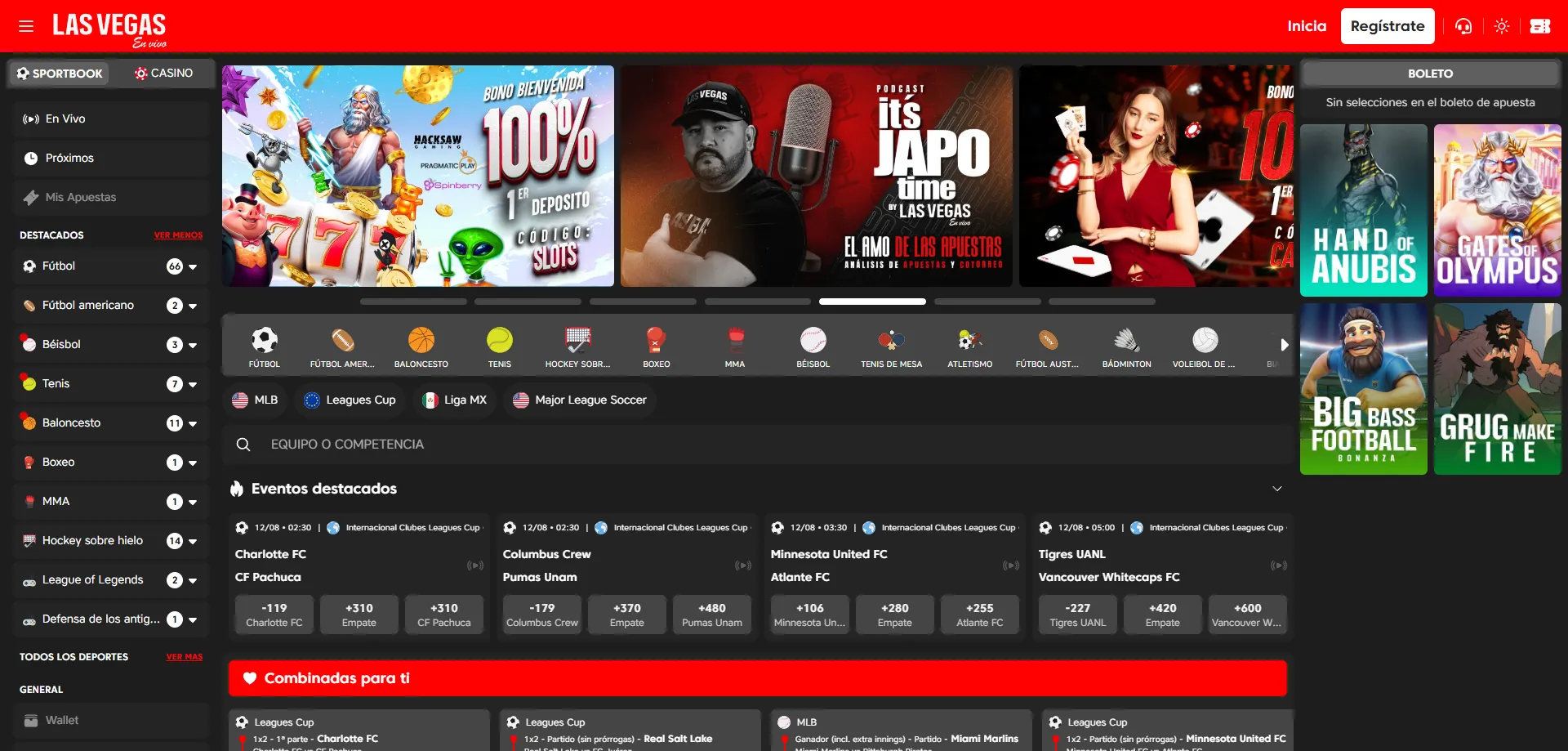The image size is (1568, 751).
Task: Bet +600 on Vancouver Whitecaps
Action: pyautogui.click(x=1248, y=615)
